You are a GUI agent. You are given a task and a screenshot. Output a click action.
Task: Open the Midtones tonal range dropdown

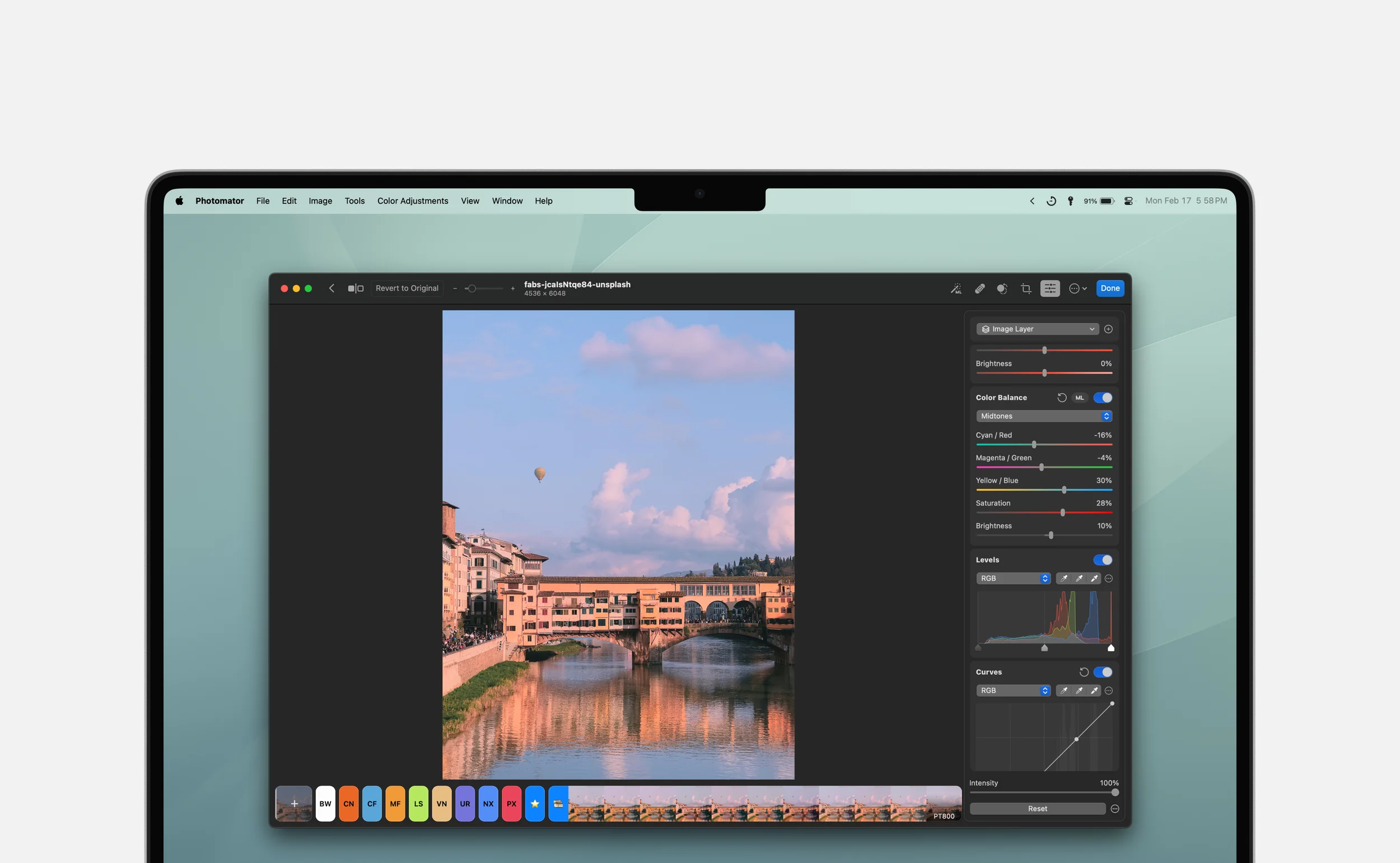click(x=1044, y=416)
